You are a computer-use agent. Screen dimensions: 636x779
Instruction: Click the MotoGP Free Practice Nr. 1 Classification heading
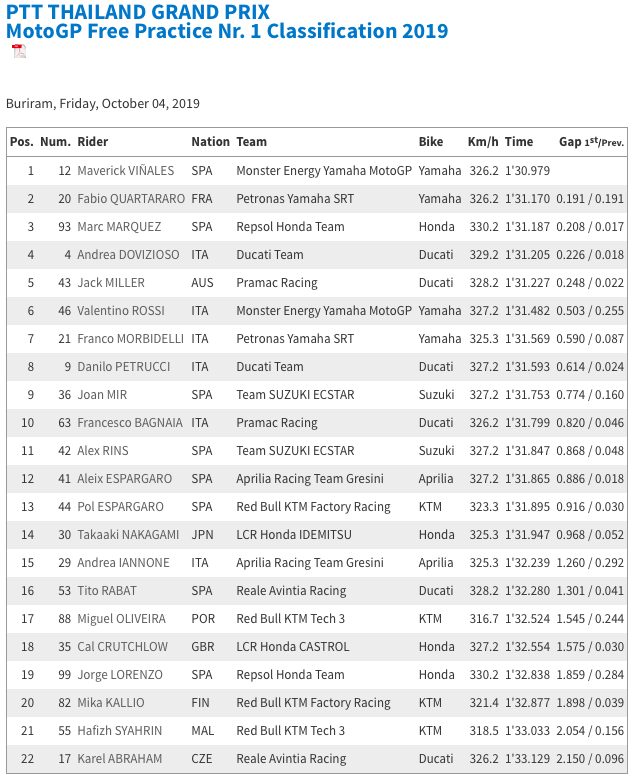point(227,31)
